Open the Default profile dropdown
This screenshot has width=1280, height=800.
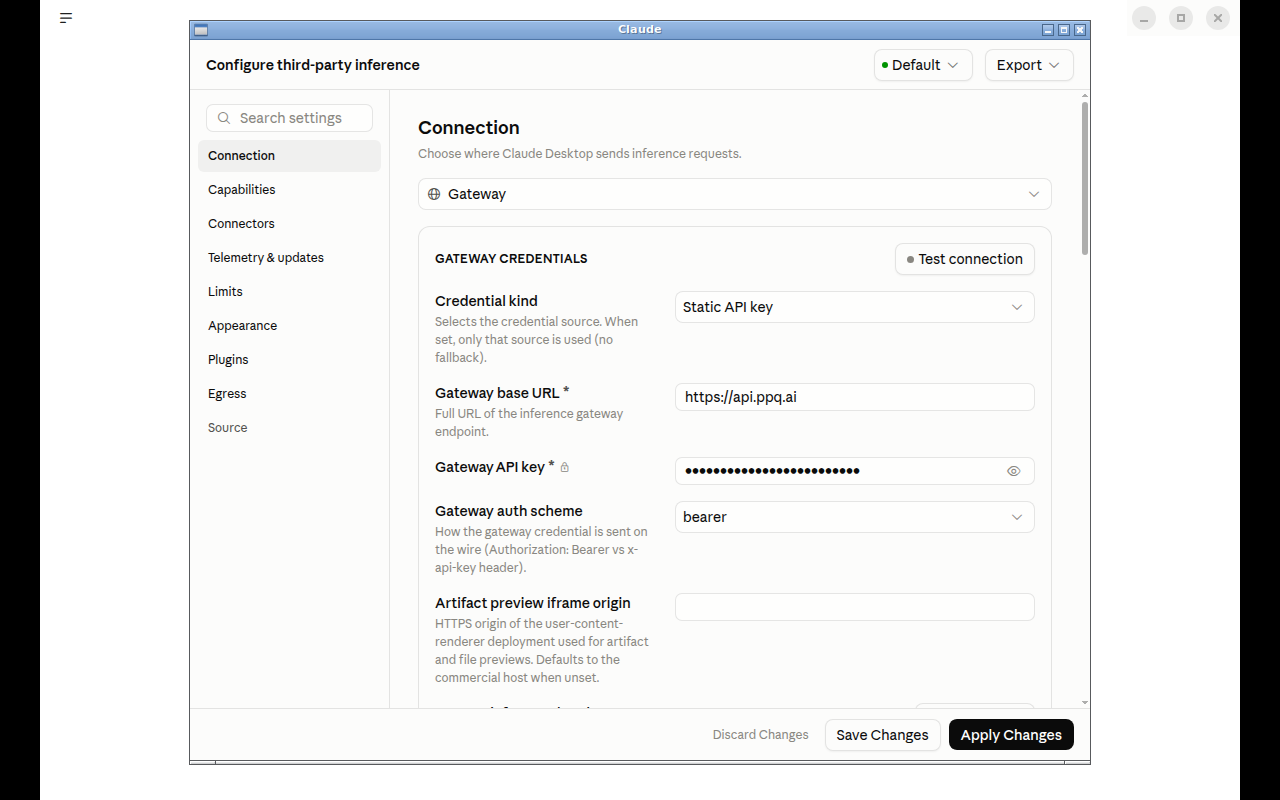point(923,65)
